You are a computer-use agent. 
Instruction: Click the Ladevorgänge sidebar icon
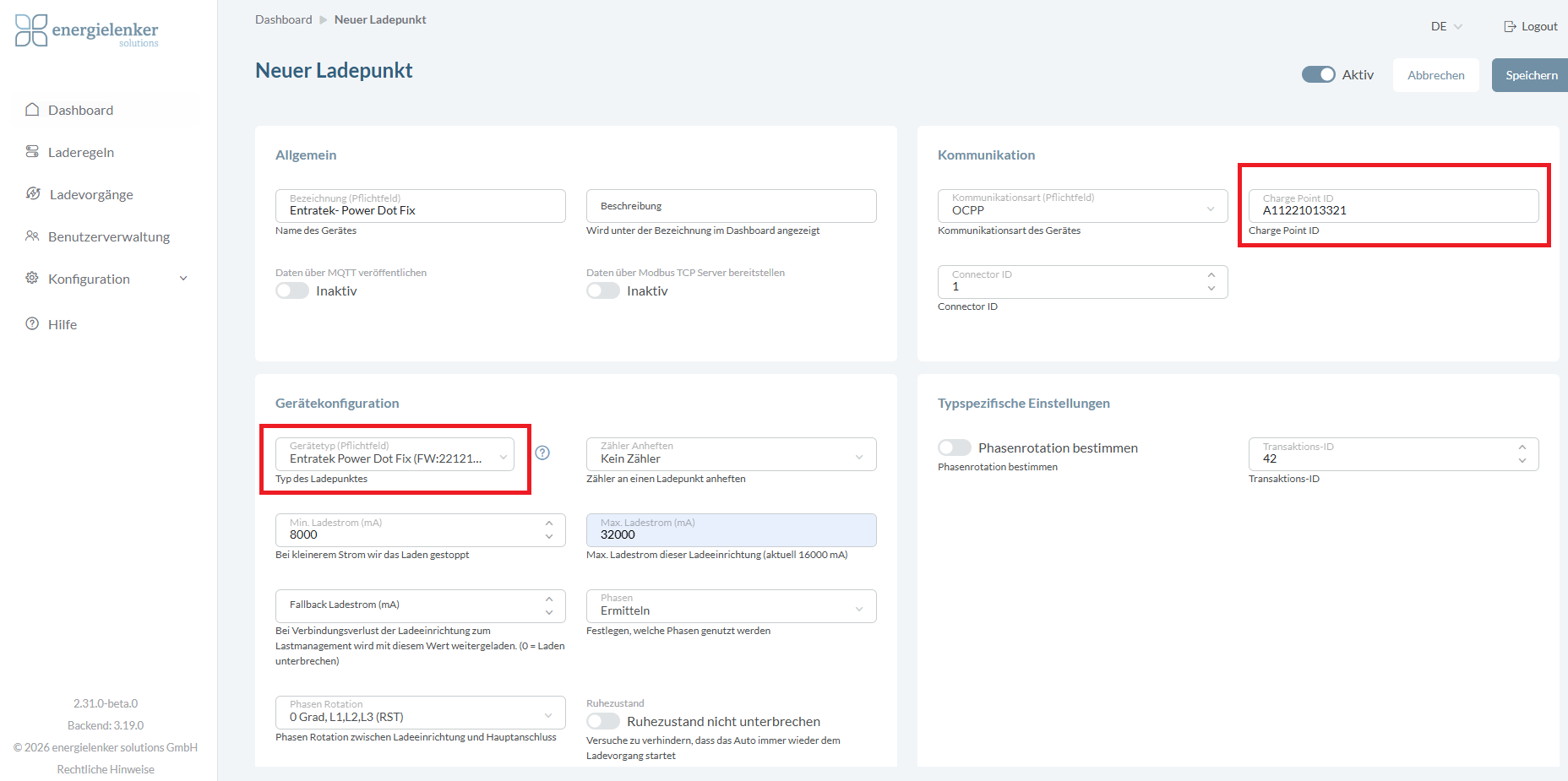pyautogui.click(x=33, y=194)
